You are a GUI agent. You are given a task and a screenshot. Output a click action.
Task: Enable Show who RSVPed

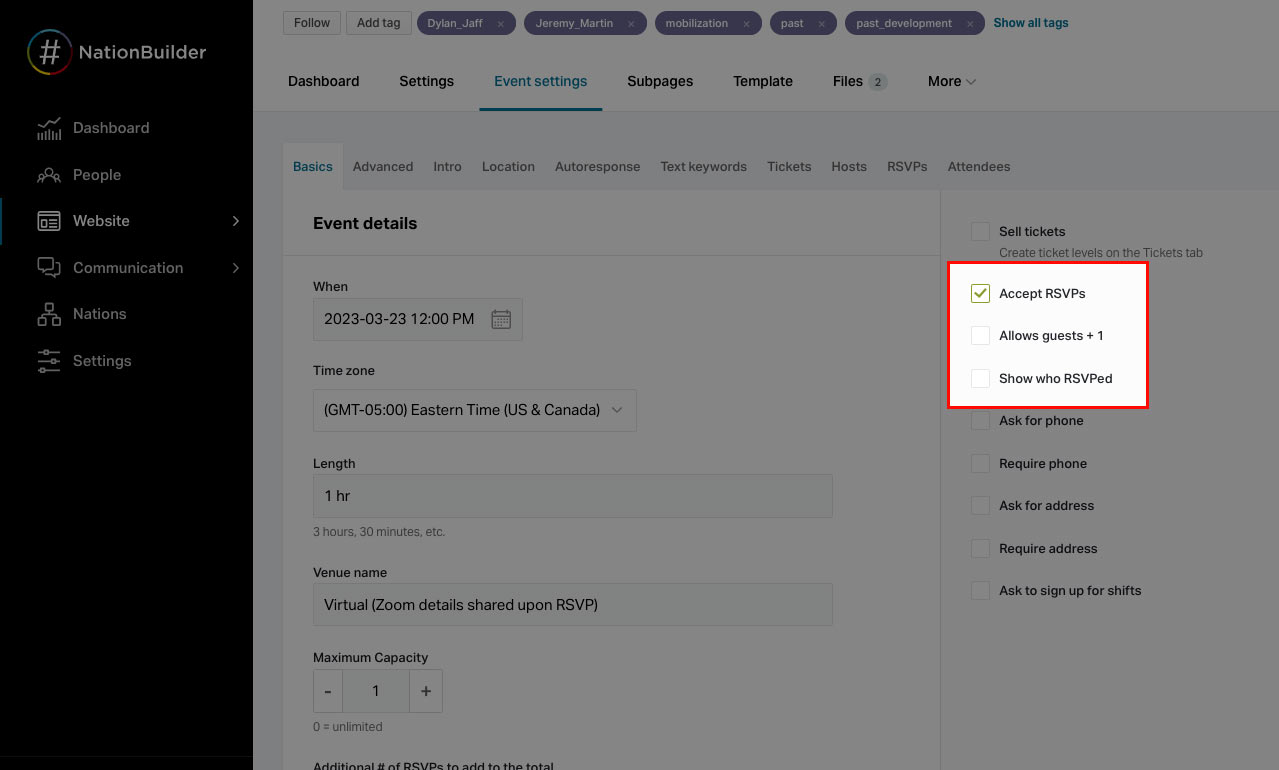tap(980, 378)
